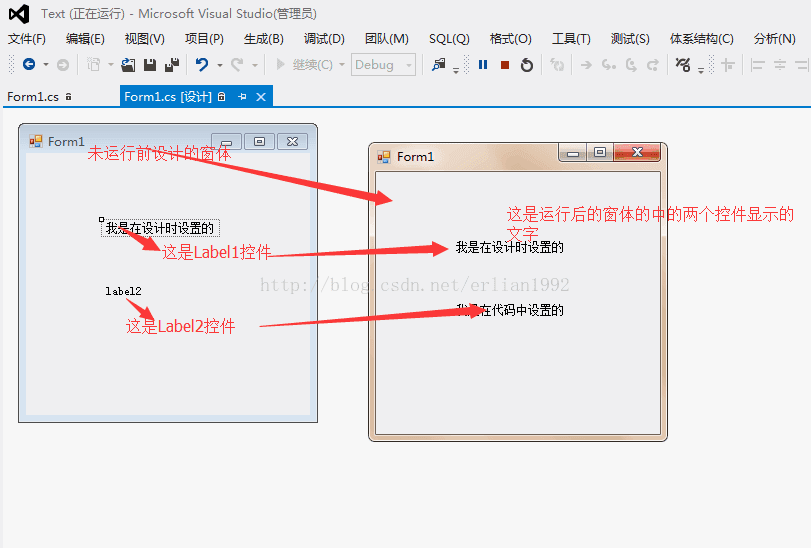Image resolution: width=811 pixels, height=548 pixels.
Task: Open the navigate backward history dropdown
Action: (x=46, y=65)
